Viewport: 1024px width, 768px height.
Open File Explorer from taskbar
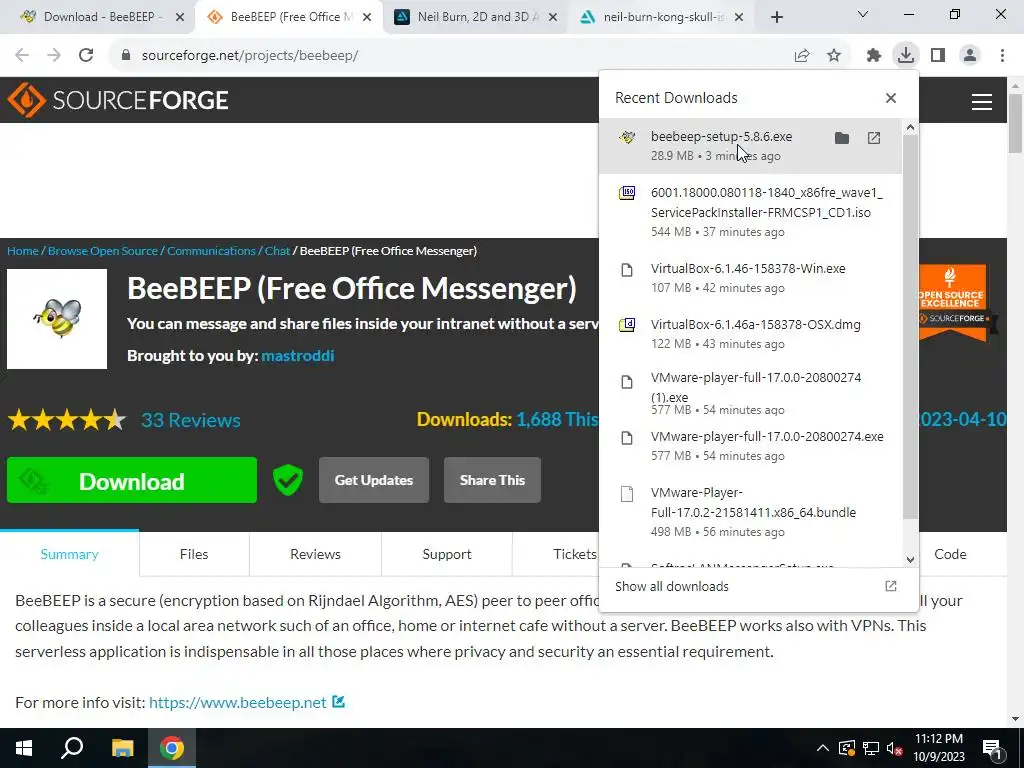(122, 748)
